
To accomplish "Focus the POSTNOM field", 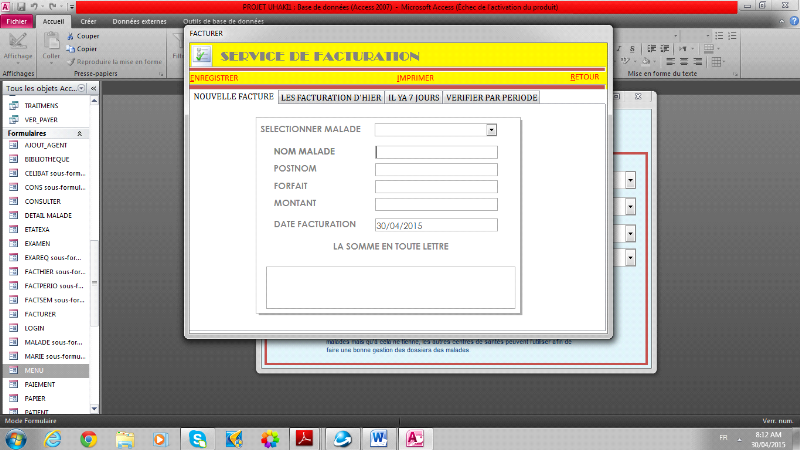I will (436, 169).
